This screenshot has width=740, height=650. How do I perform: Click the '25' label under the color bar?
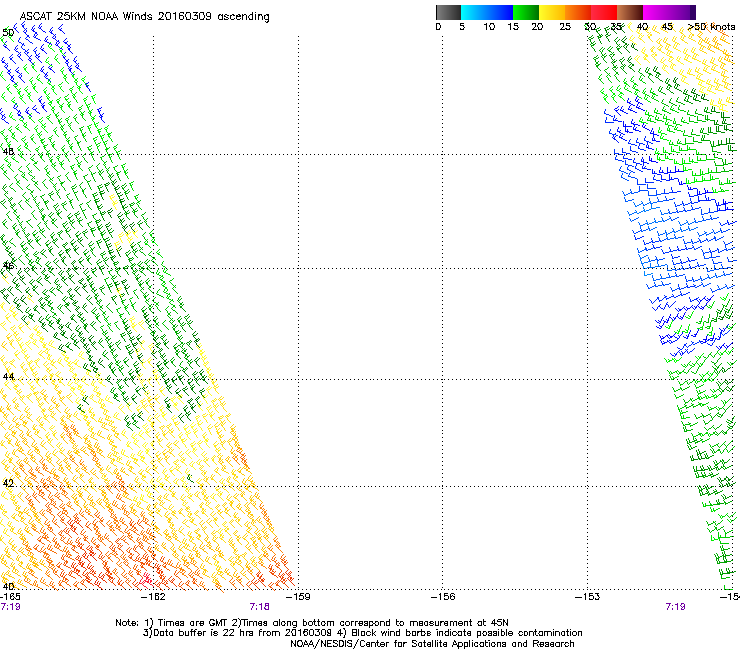[x=565, y=27]
